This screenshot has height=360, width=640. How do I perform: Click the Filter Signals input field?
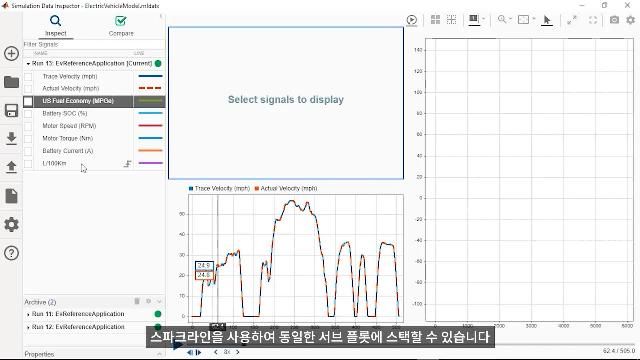click(x=94, y=44)
